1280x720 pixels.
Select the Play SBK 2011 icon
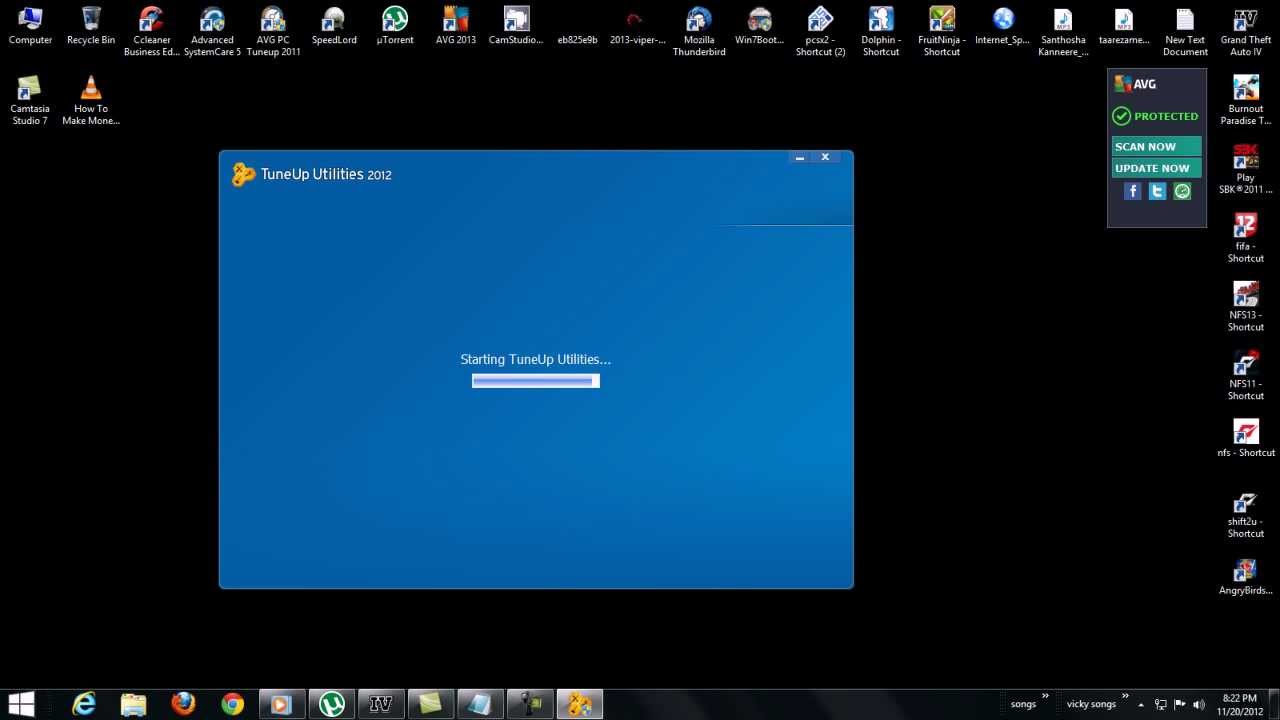coord(1246,169)
